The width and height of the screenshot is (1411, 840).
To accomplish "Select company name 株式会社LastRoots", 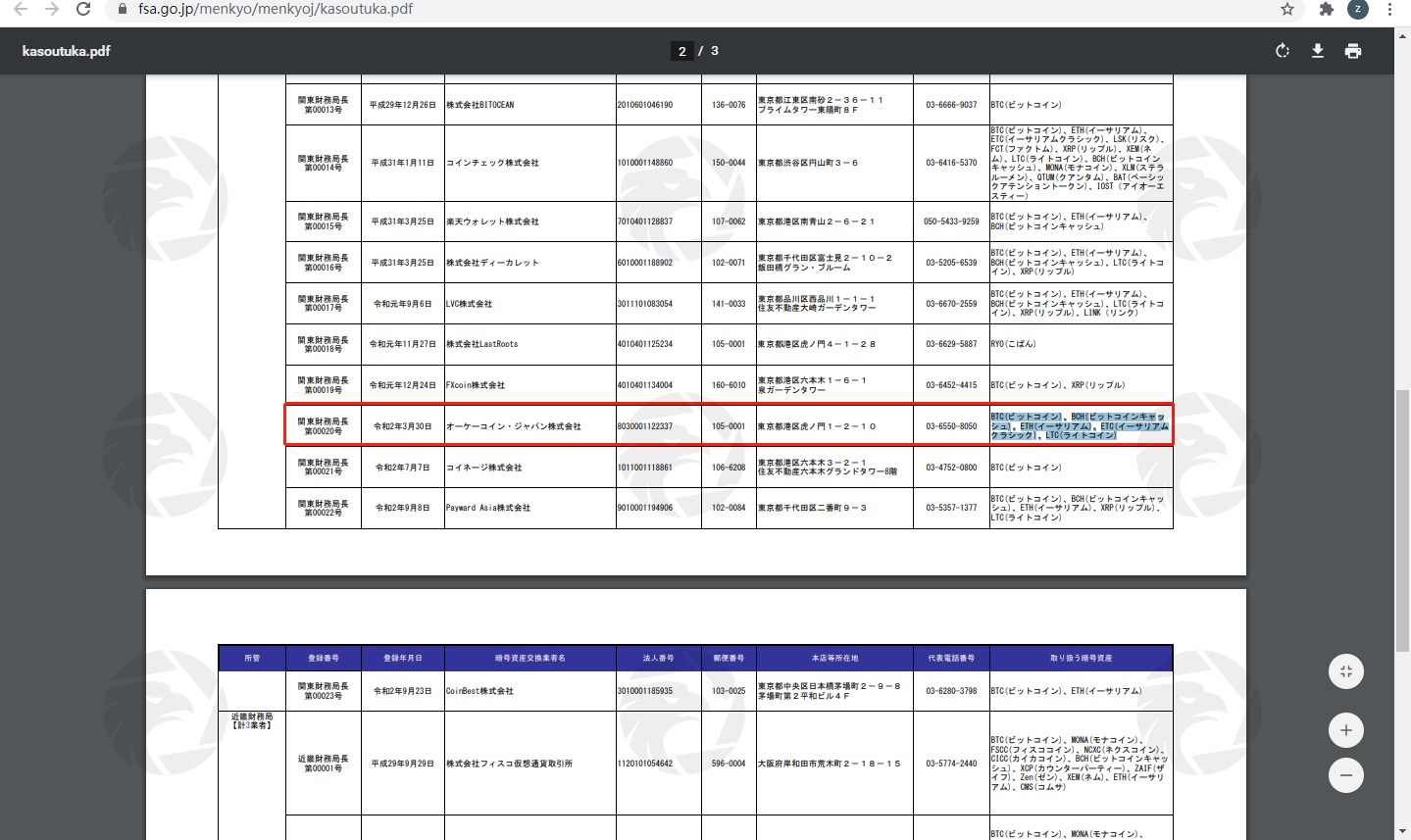I will [x=482, y=344].
